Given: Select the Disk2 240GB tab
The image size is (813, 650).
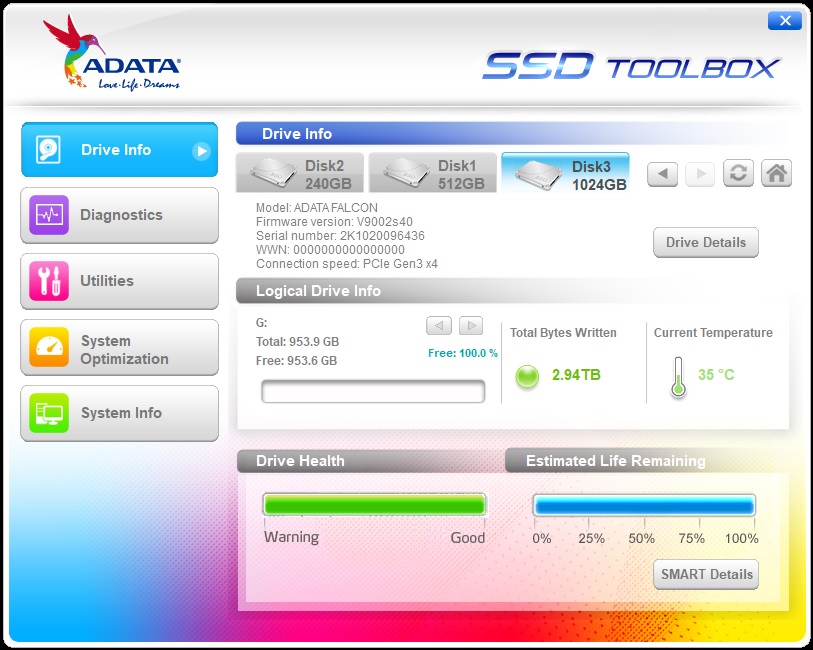Looking at the screenshot, I should [300, 173].
